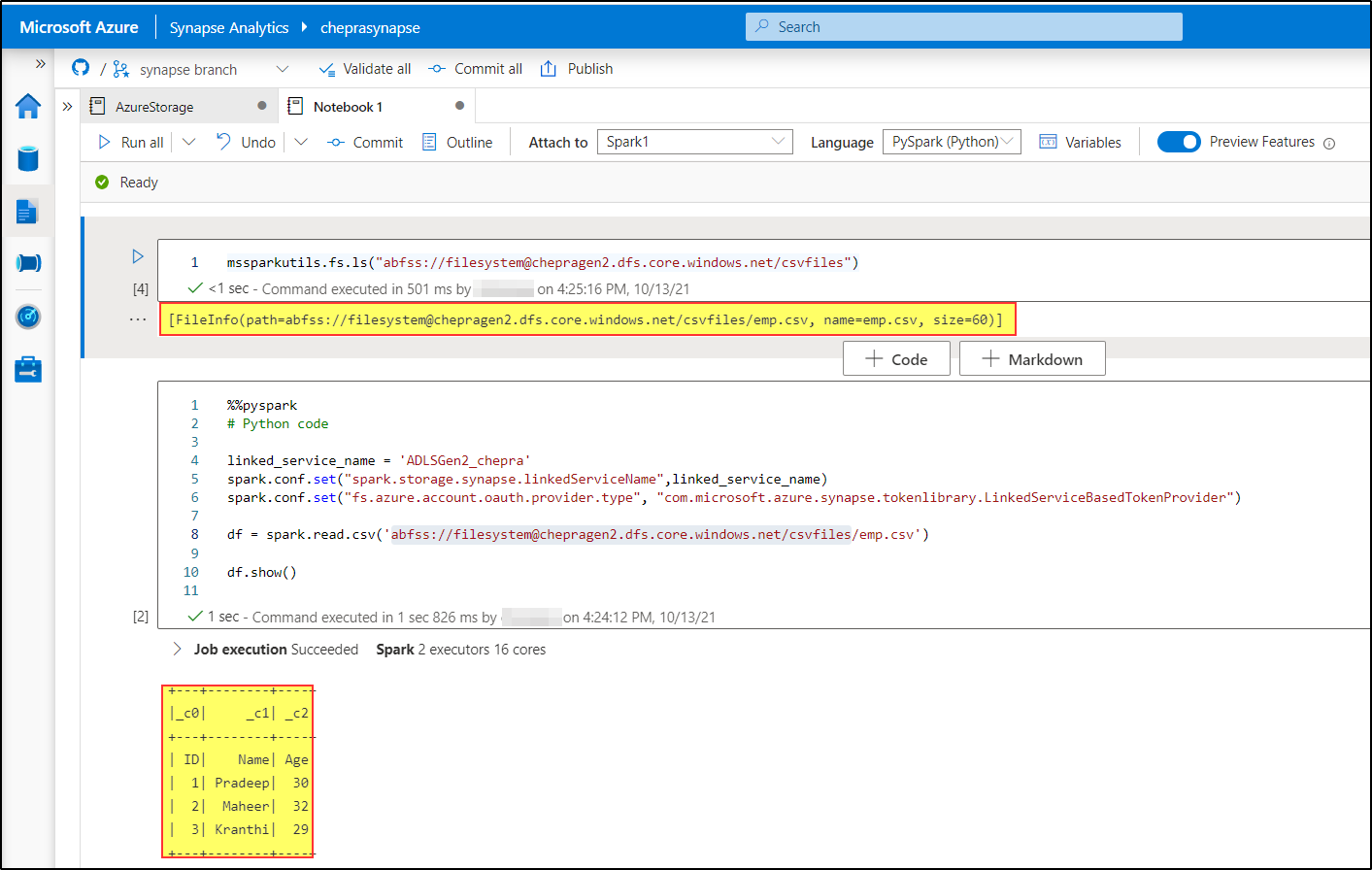Open the Variables panel
Image resolution: width=1372 pixels, height=870 pixels.
coord(1080,142)
